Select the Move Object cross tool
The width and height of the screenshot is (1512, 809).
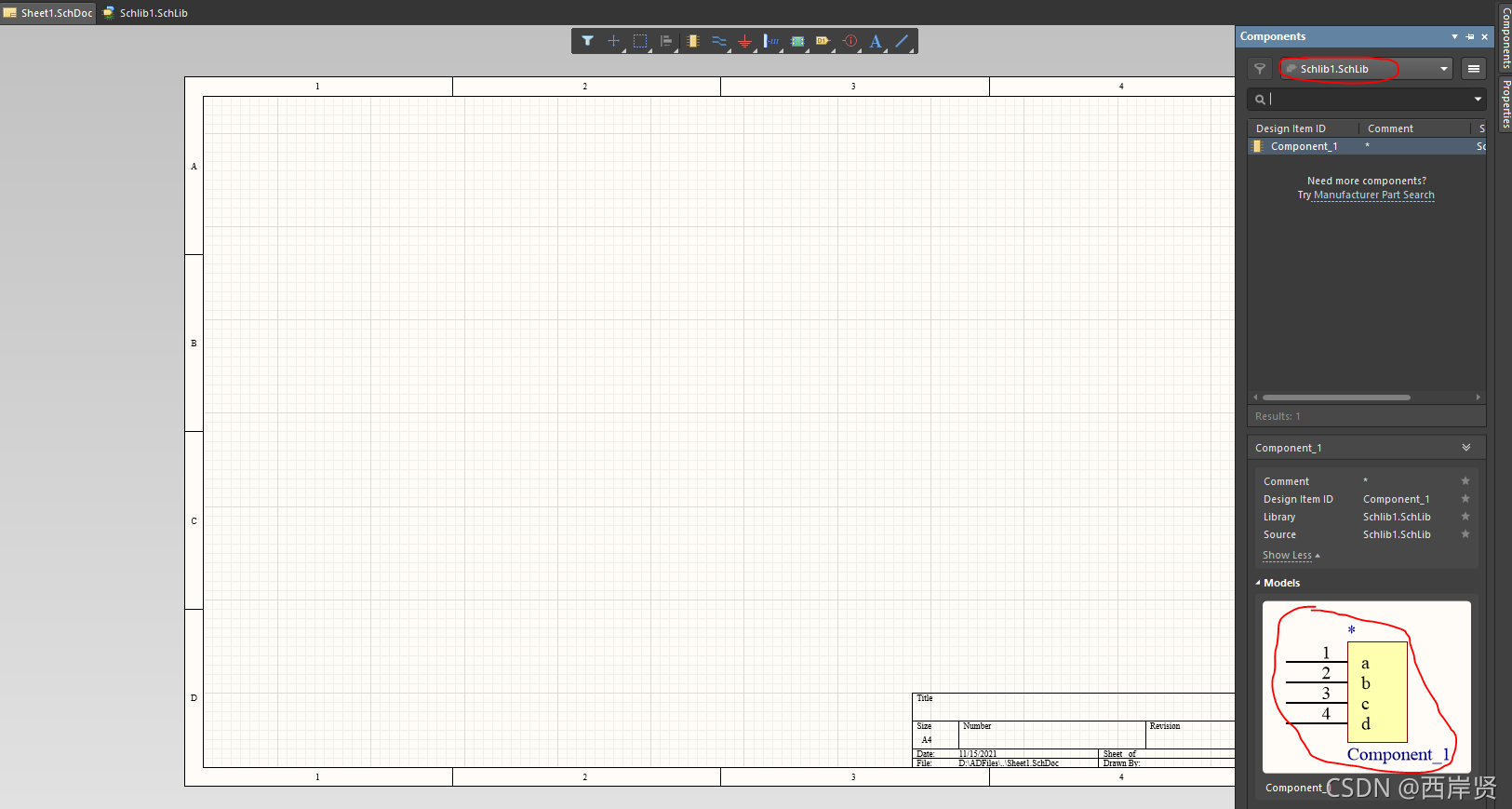coord(613,41)
